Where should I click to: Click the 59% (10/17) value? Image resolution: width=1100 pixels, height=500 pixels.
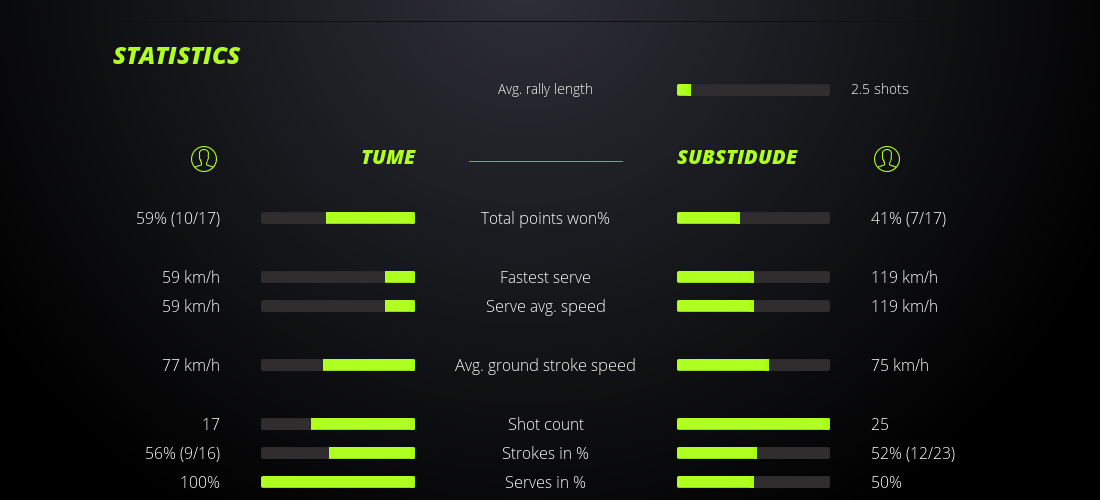coord(178,218)
